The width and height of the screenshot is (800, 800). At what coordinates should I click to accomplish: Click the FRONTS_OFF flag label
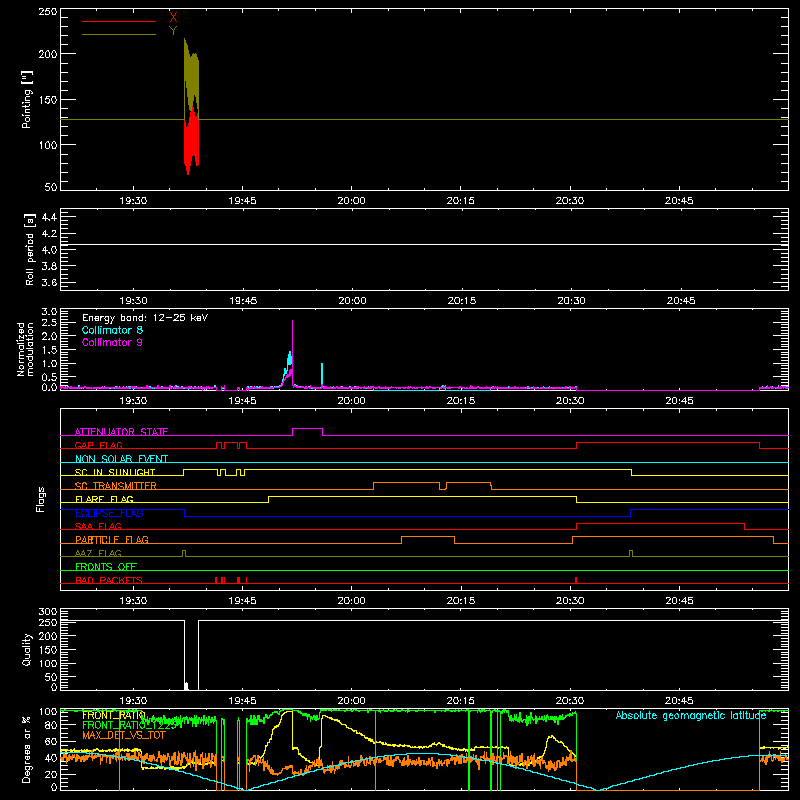point(106,567)
